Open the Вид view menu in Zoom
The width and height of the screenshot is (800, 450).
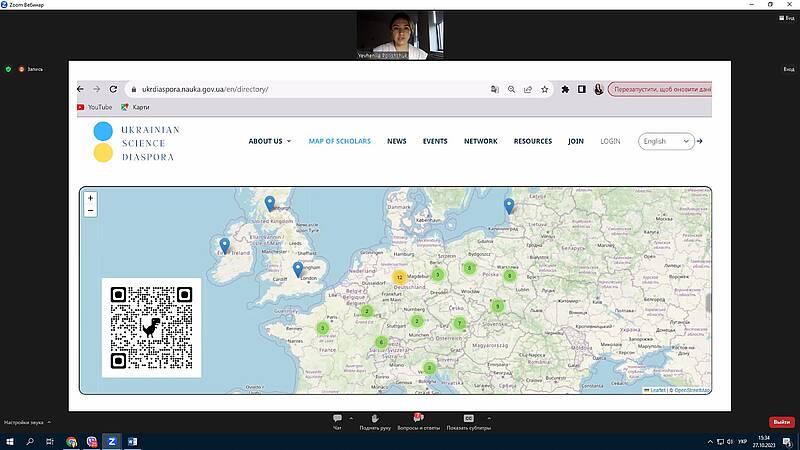[x=787, y=18]
